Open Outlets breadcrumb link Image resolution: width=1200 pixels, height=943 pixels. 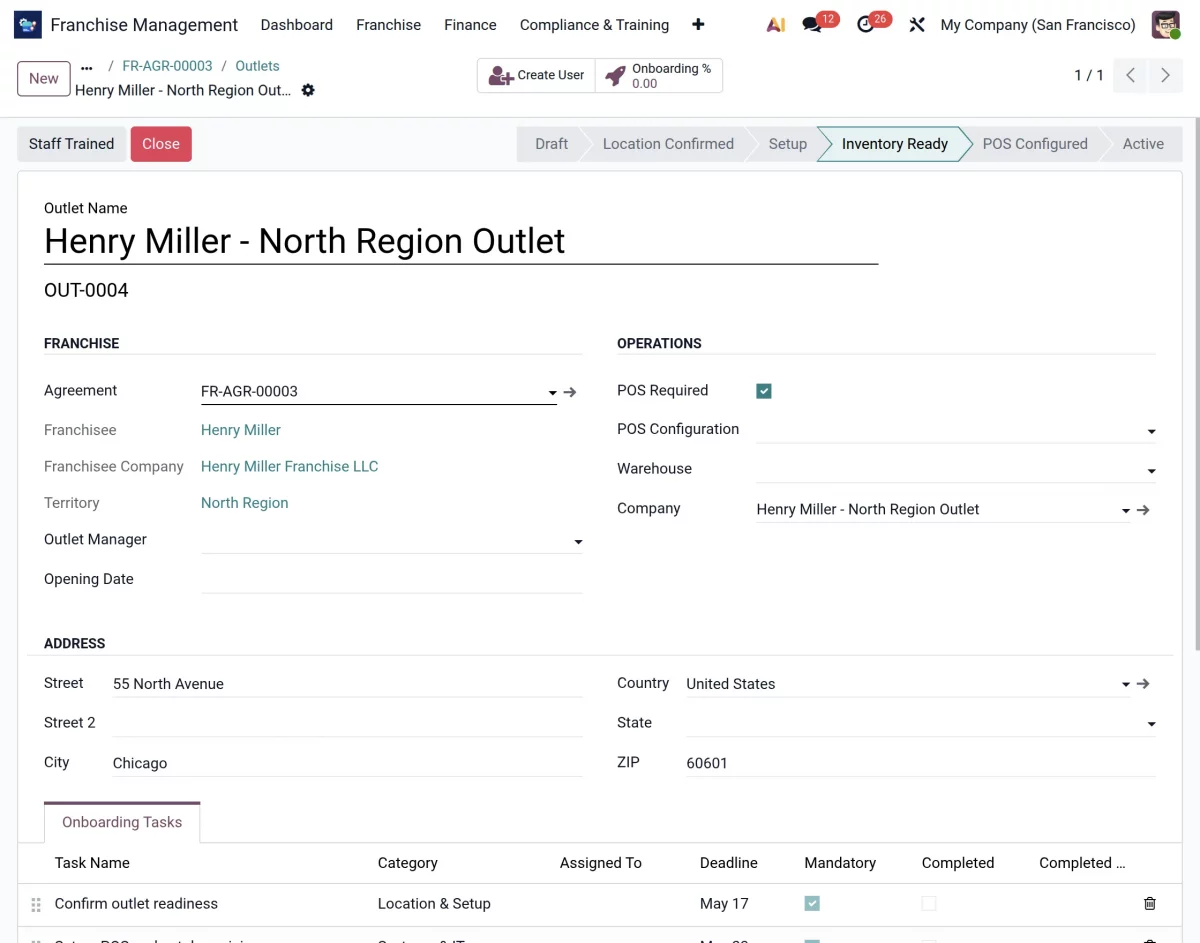257,66
